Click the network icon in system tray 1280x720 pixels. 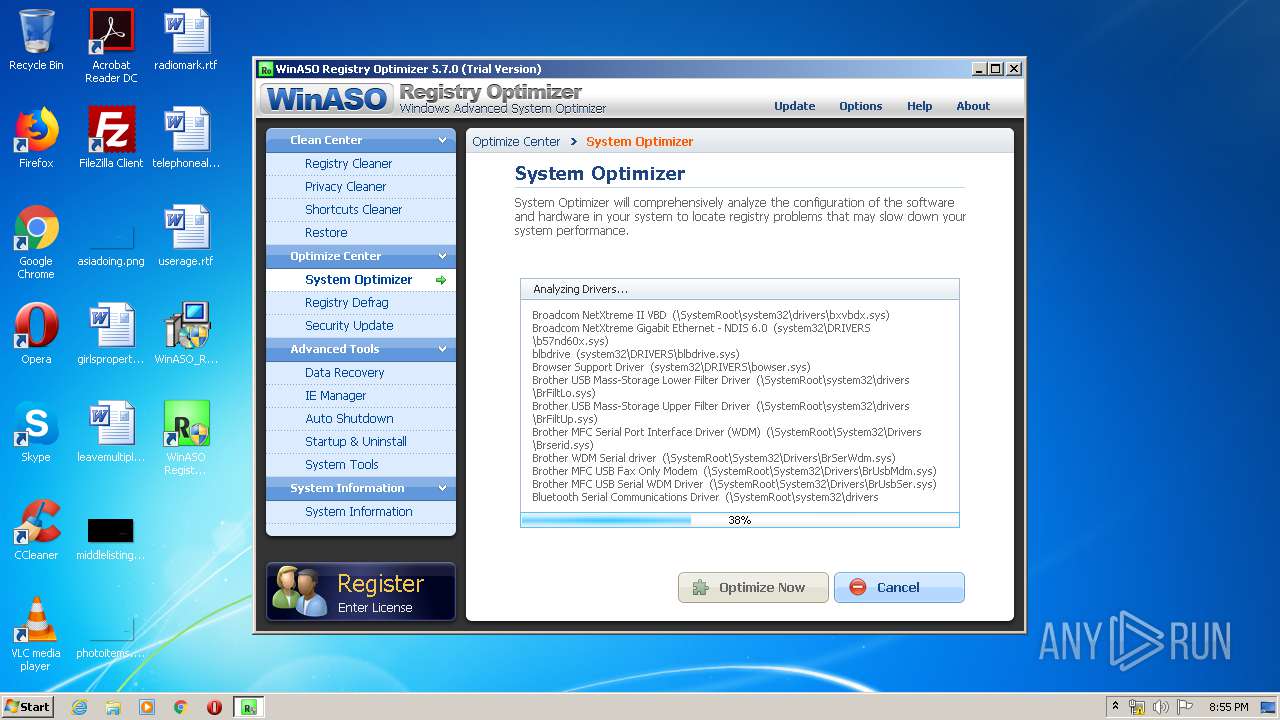point(1138,707)
